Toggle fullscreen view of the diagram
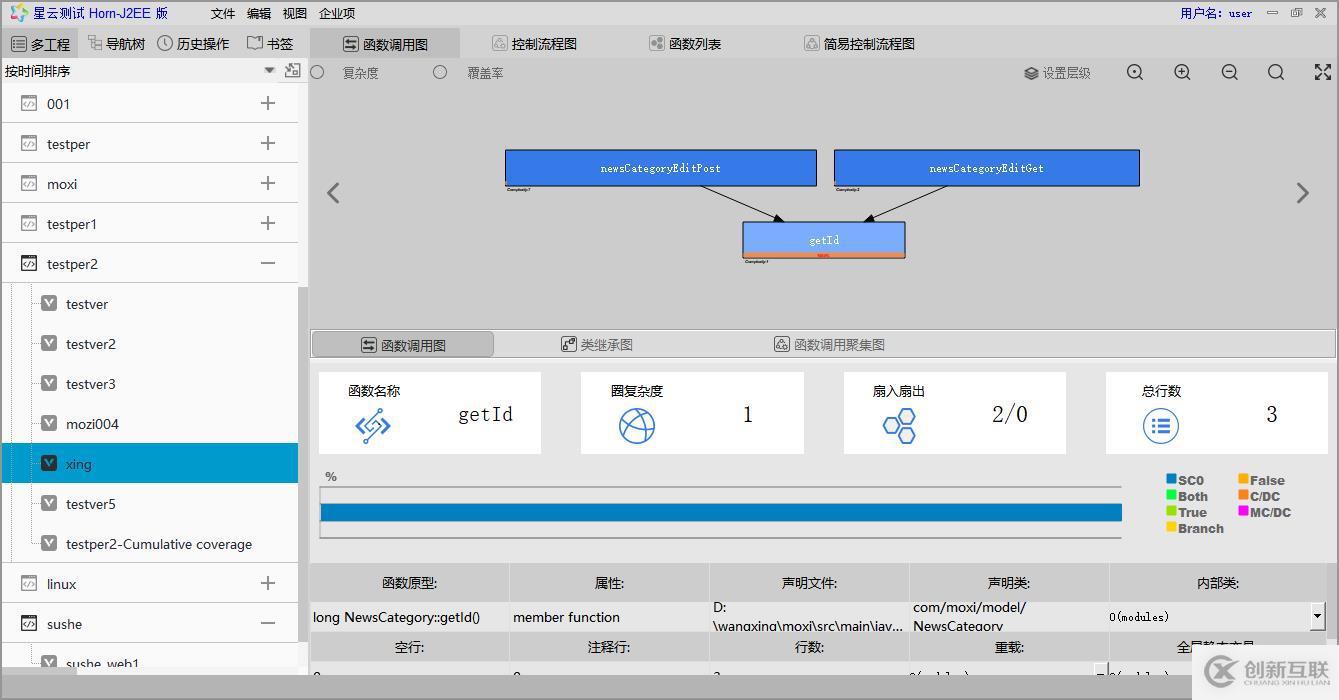This screenshot has height=700, width=1339. pyautogui.click(x=1322, y=72)
